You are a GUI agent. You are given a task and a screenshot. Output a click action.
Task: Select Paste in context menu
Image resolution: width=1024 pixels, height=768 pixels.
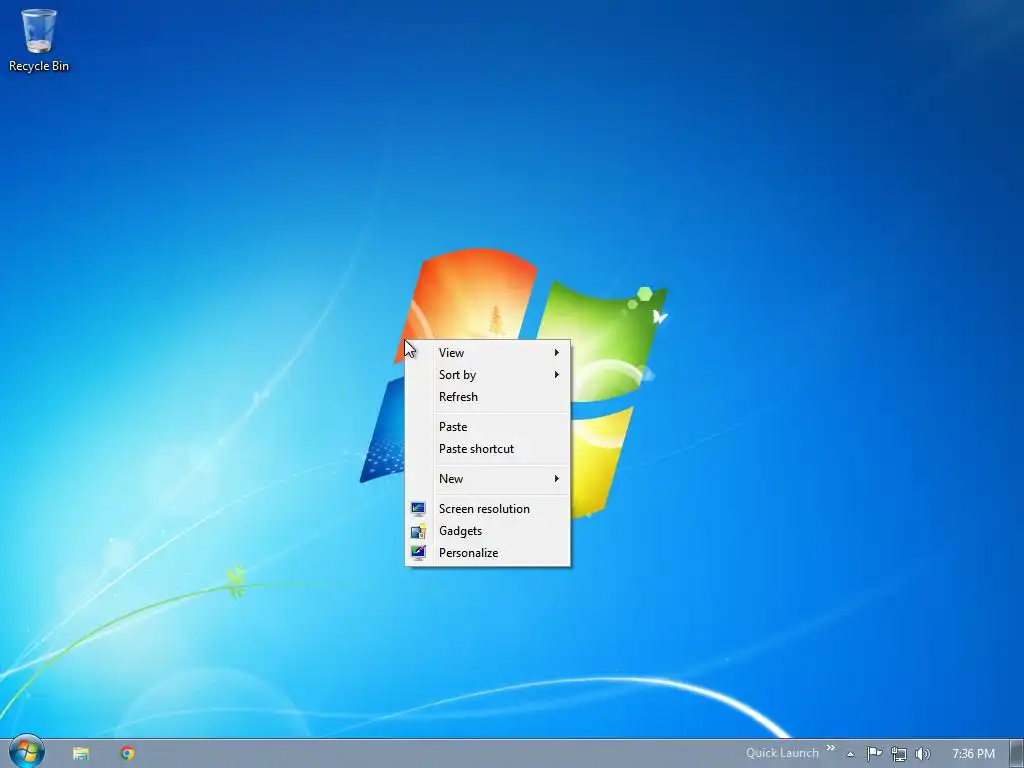pos(488,427)
